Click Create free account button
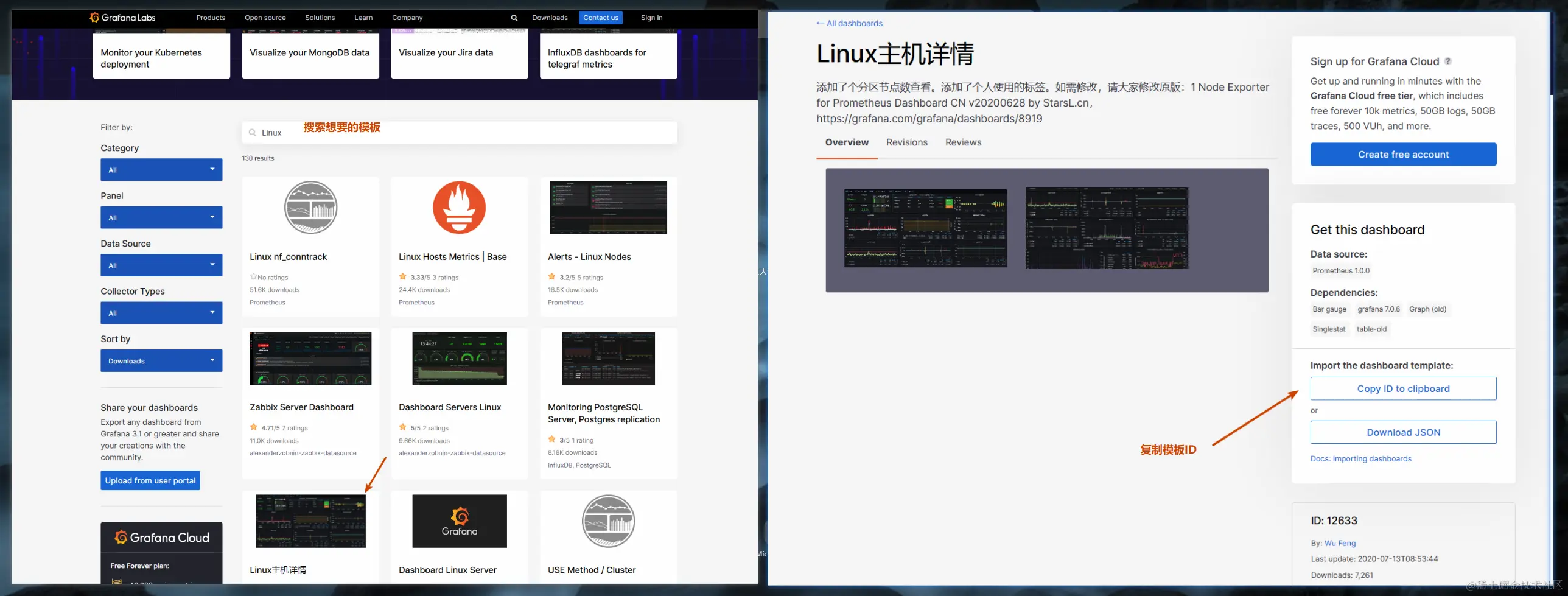Viewport: 1568px width, 596px height. click(x=1403, y=155)
